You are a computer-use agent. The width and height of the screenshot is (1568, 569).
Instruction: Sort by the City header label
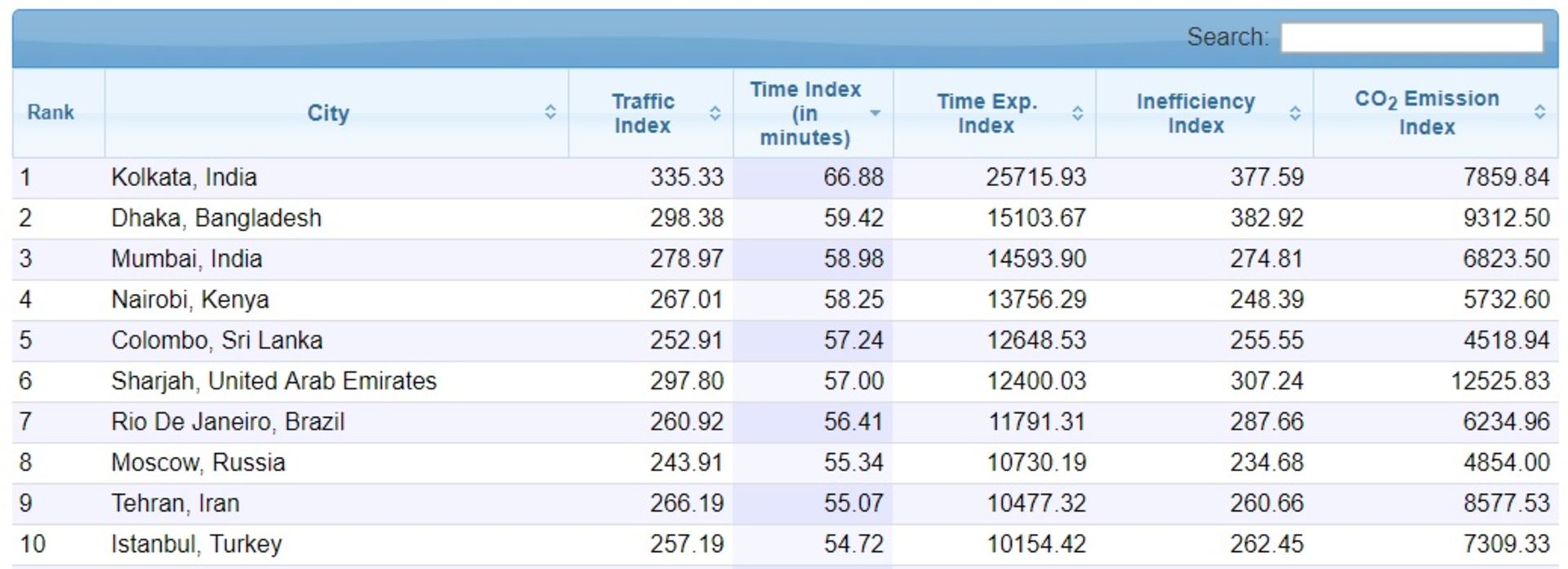(327, 113)
